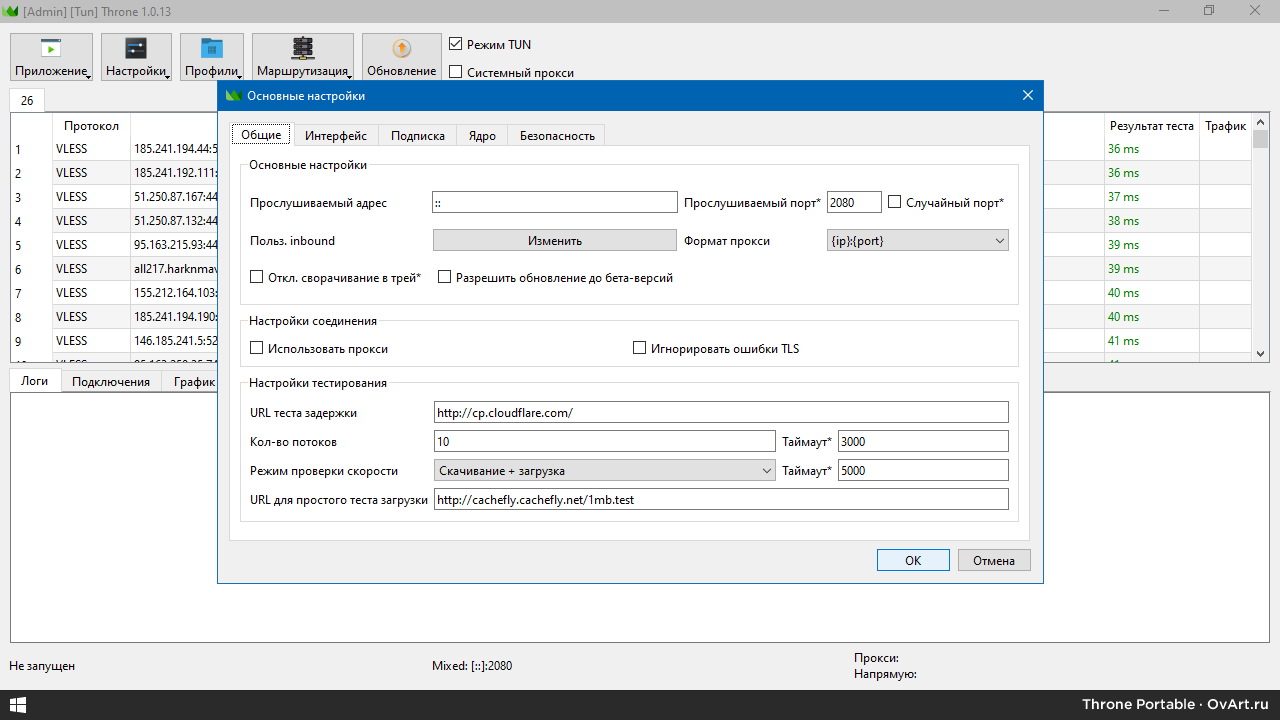
Task: Confirm settings with OK button
Action: [912, 561]
